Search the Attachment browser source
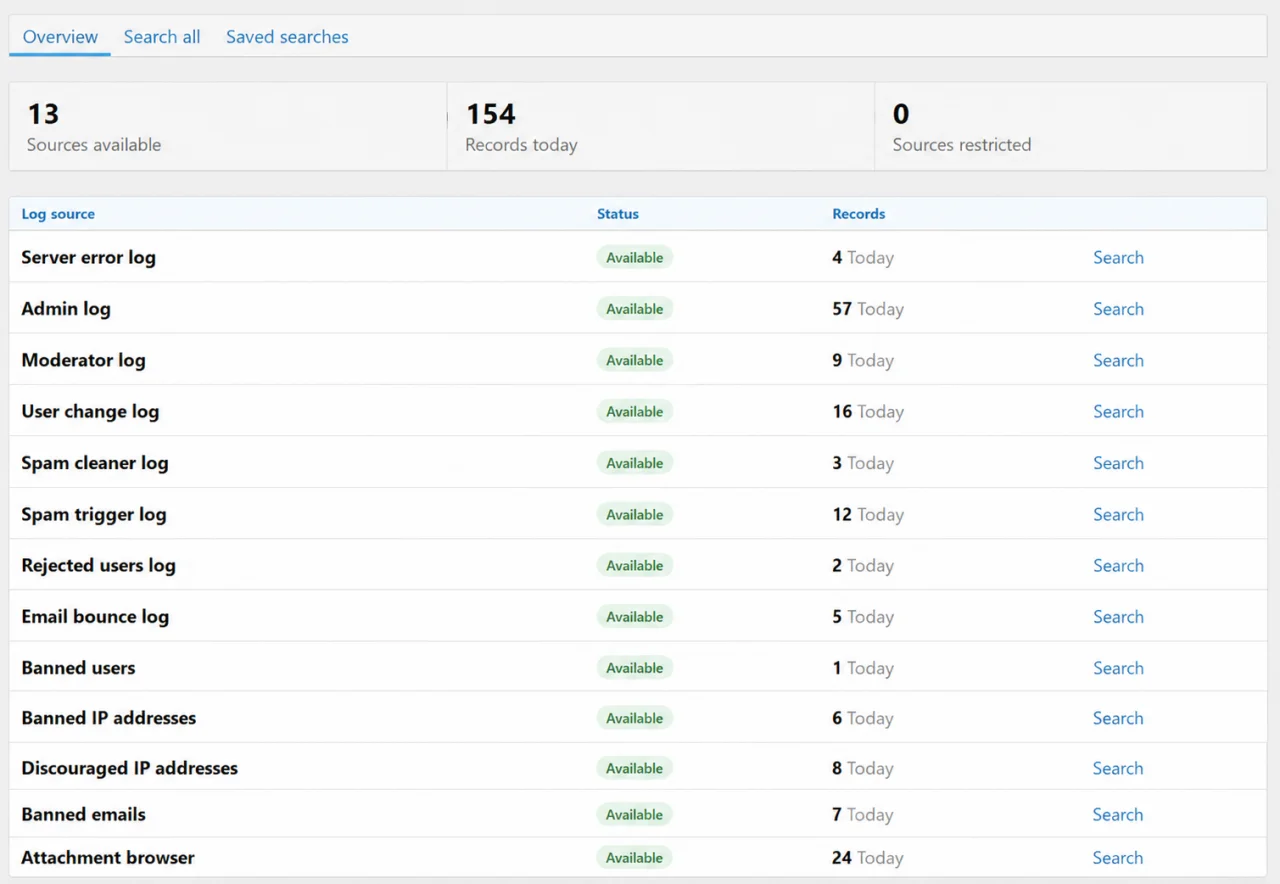Image resolution: width=1280 pixels, height=884 pixels. 1118,857
